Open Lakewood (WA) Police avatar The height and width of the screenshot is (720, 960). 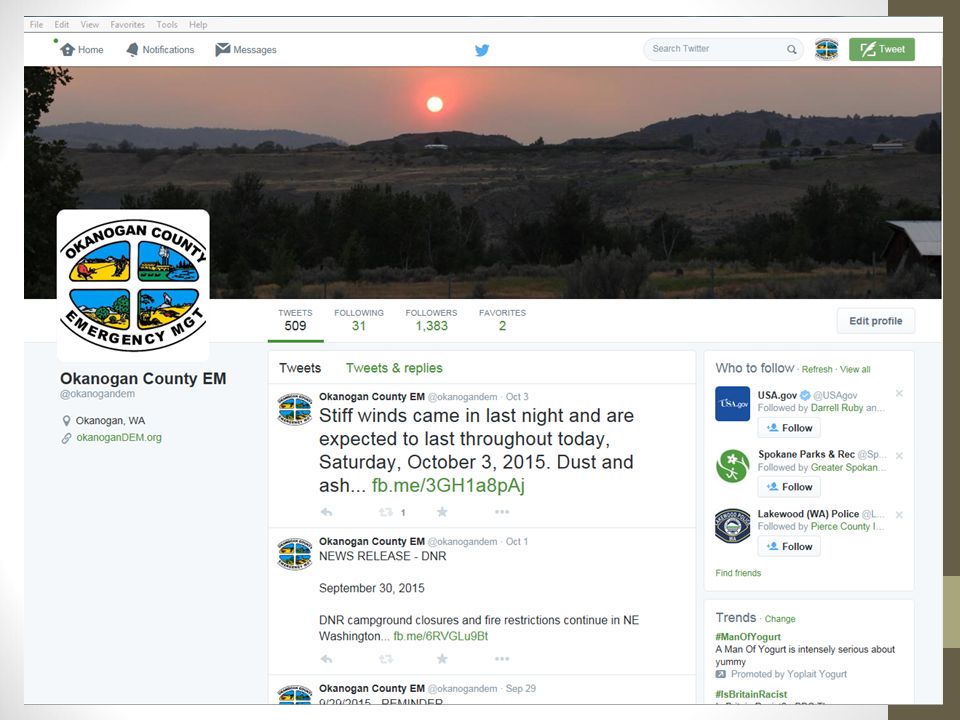click(x=732, y=526)
